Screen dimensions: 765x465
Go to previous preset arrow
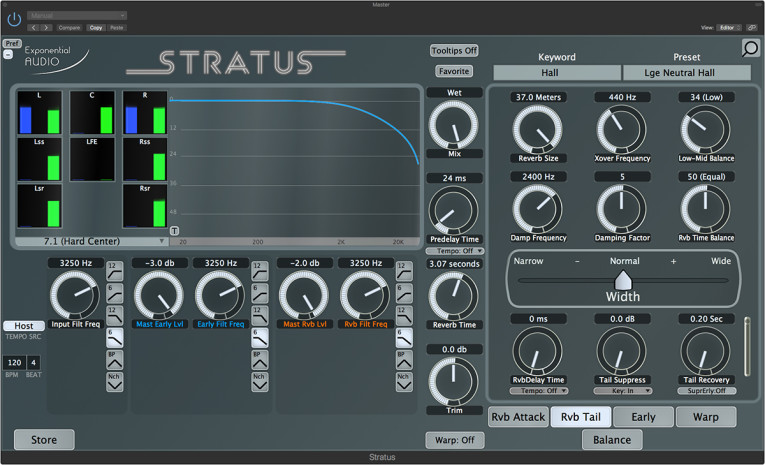[x=34, y=28]
